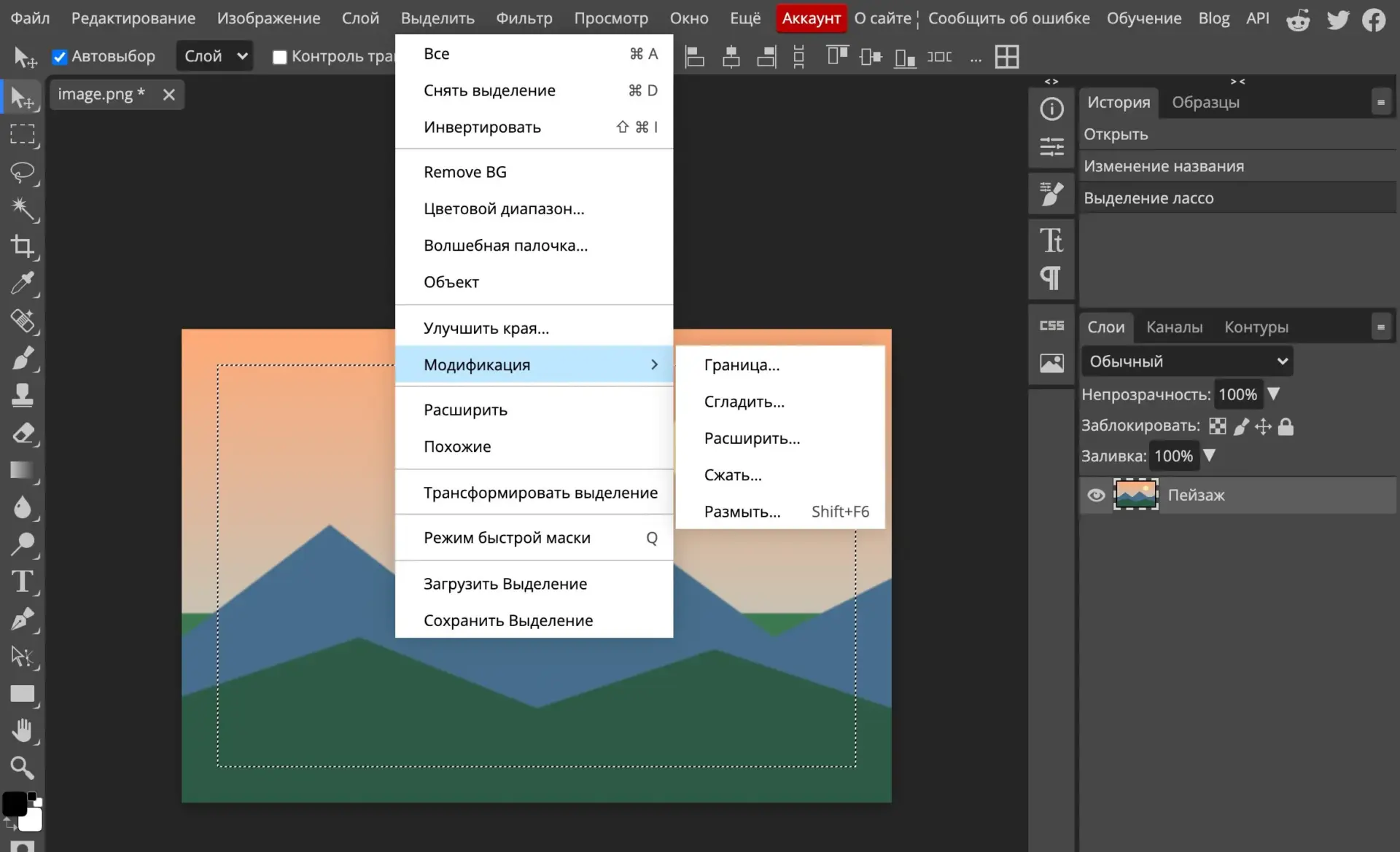This screenshot has width=1400, height=852.
Task: Open the CSS panel icon
Action: [x=1051, y=326]
